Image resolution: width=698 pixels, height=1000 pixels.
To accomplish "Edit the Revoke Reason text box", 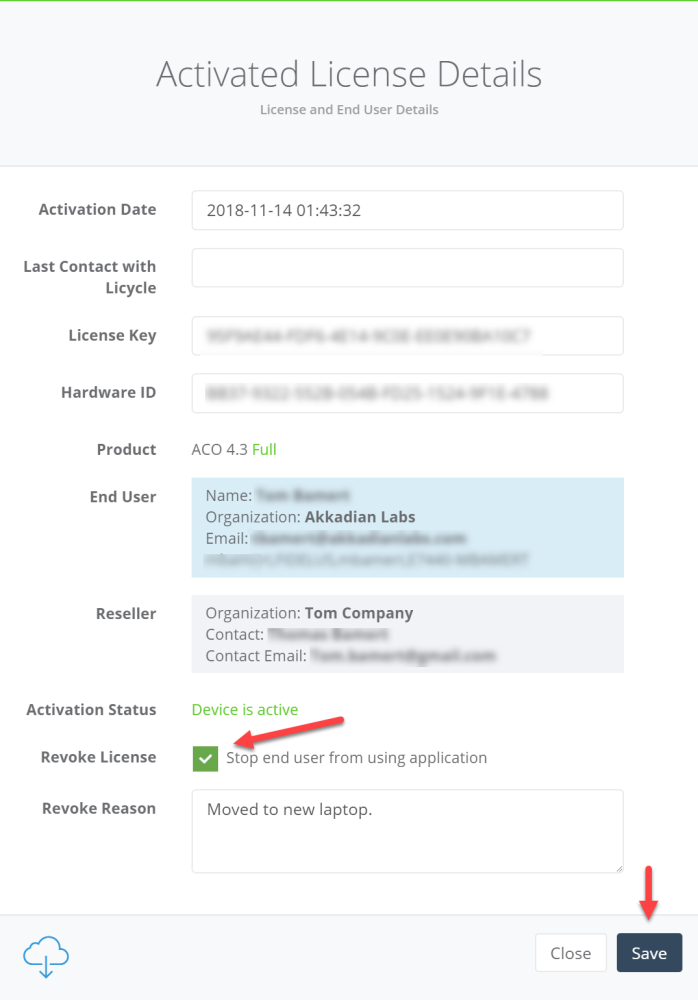I will click(407, 831).
